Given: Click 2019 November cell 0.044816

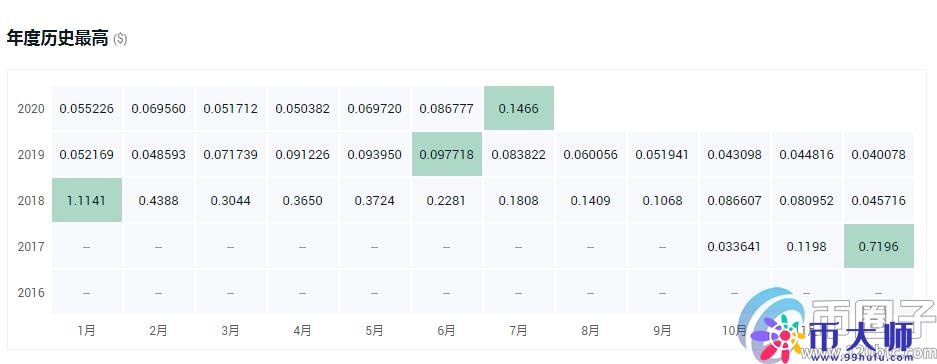Looking at the screenshot, I should pos(807,155).
